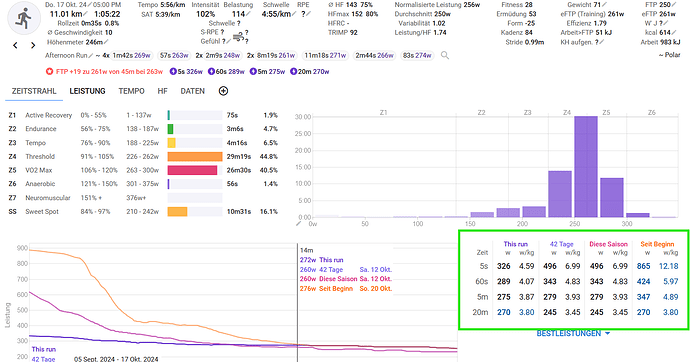Click the wind icon next to Gefühl

tap(238, 37)
